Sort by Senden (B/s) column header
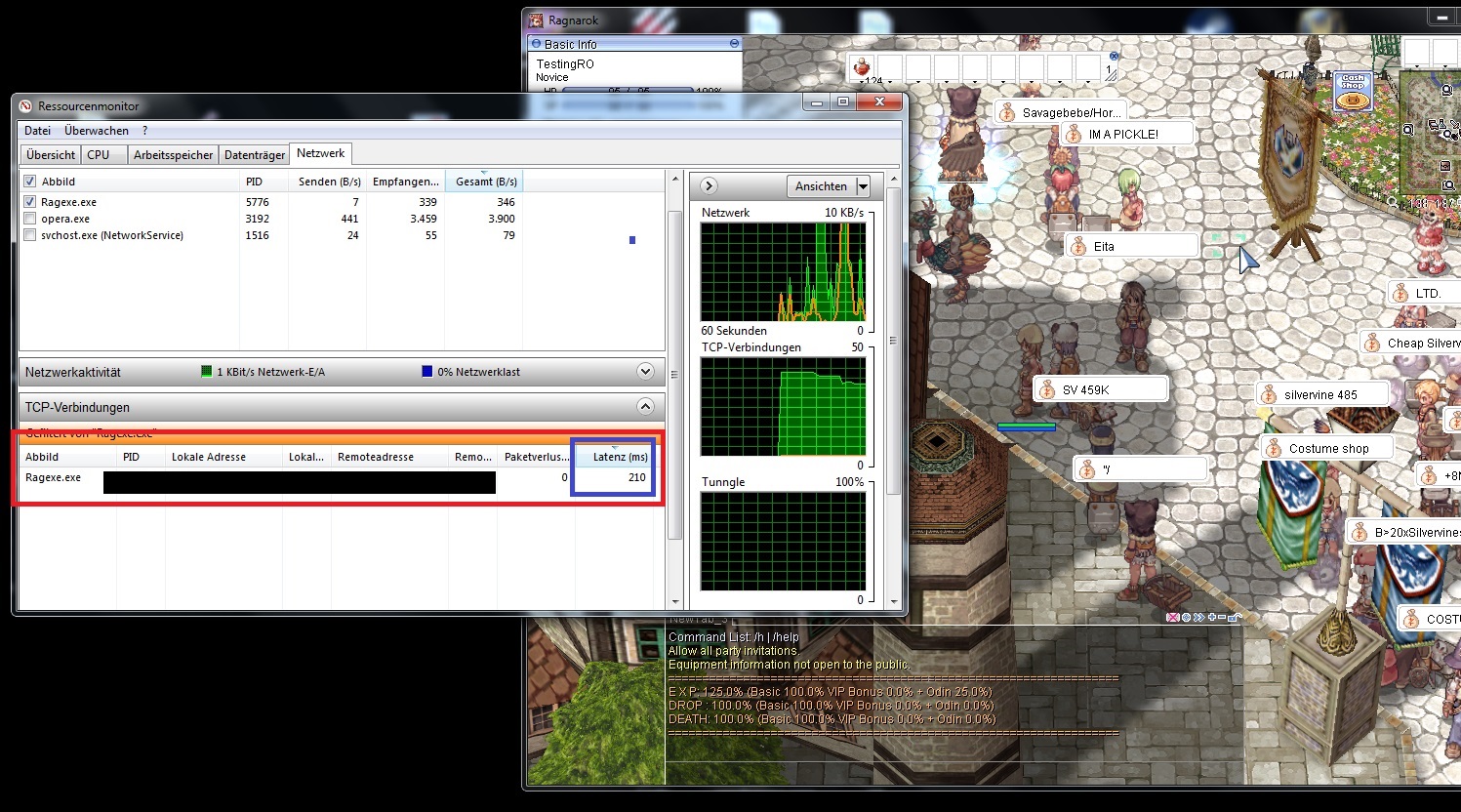The width and height of the screenshot is (1461, 812). [327, 182]
